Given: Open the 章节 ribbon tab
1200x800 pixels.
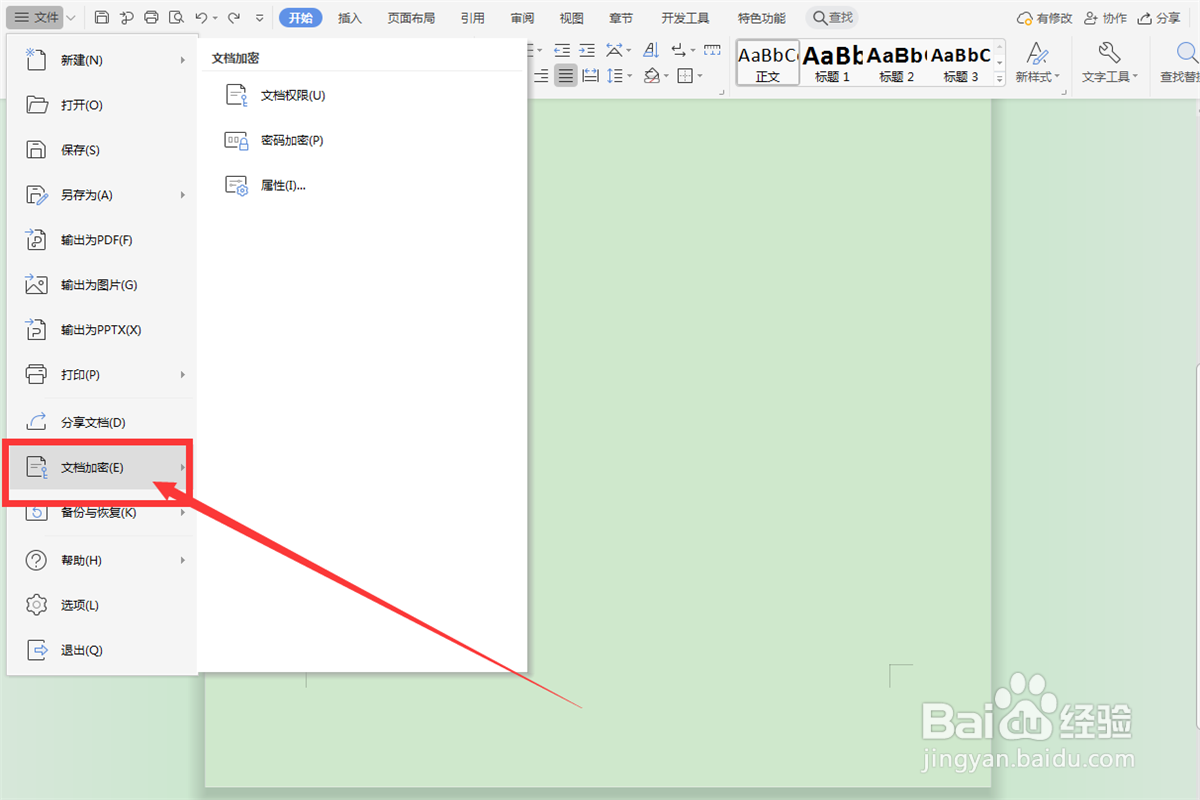Looking at the screenshot, I should click(x=621, y=18).
